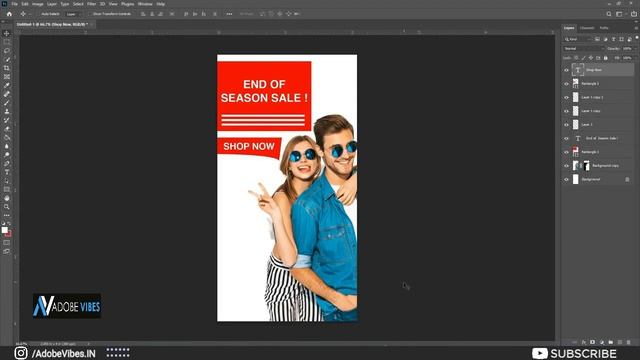Switch to the Paths tab
The image size is (640, 360).
click(x=604, y=28)
